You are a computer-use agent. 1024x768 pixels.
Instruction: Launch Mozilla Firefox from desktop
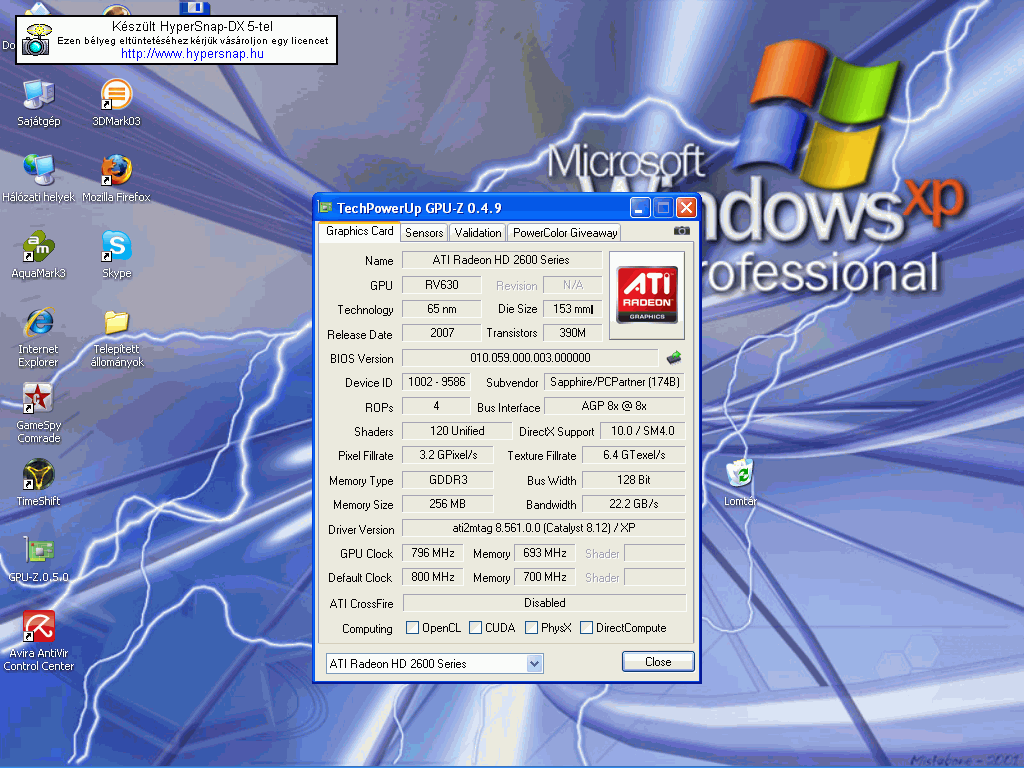pos(116,178)
